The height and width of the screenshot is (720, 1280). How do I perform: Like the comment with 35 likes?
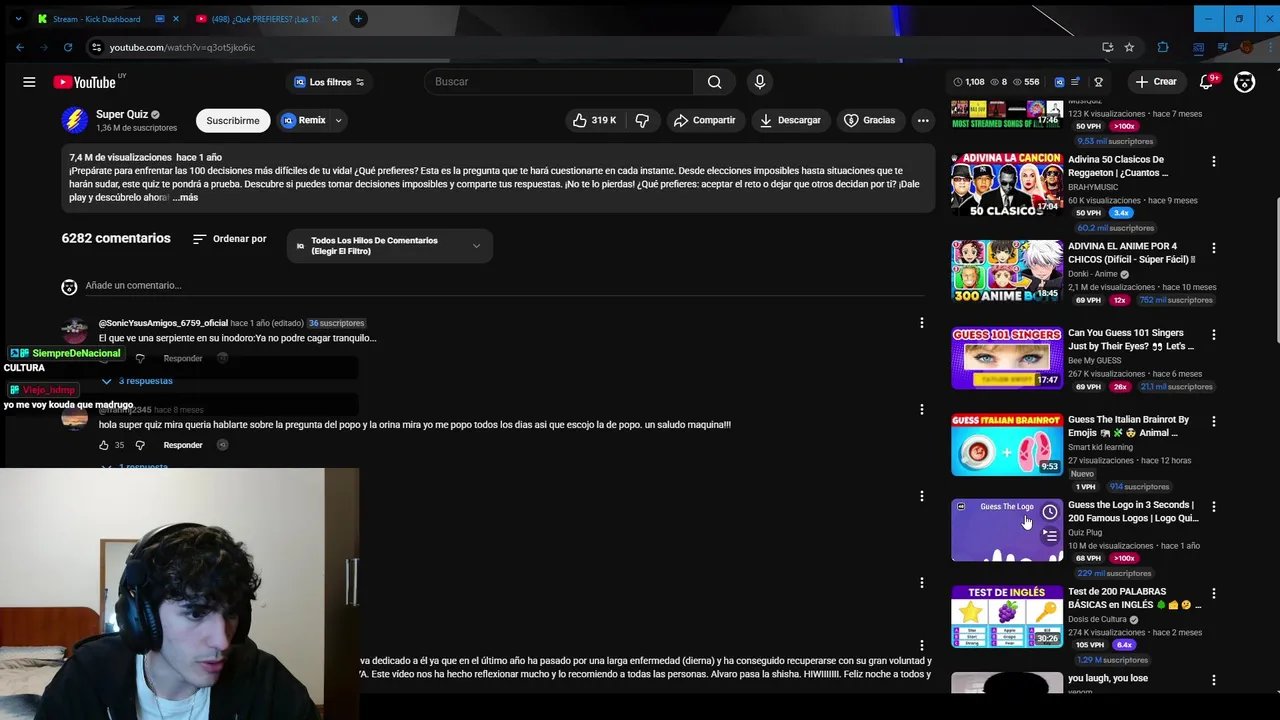coord(104,445)
